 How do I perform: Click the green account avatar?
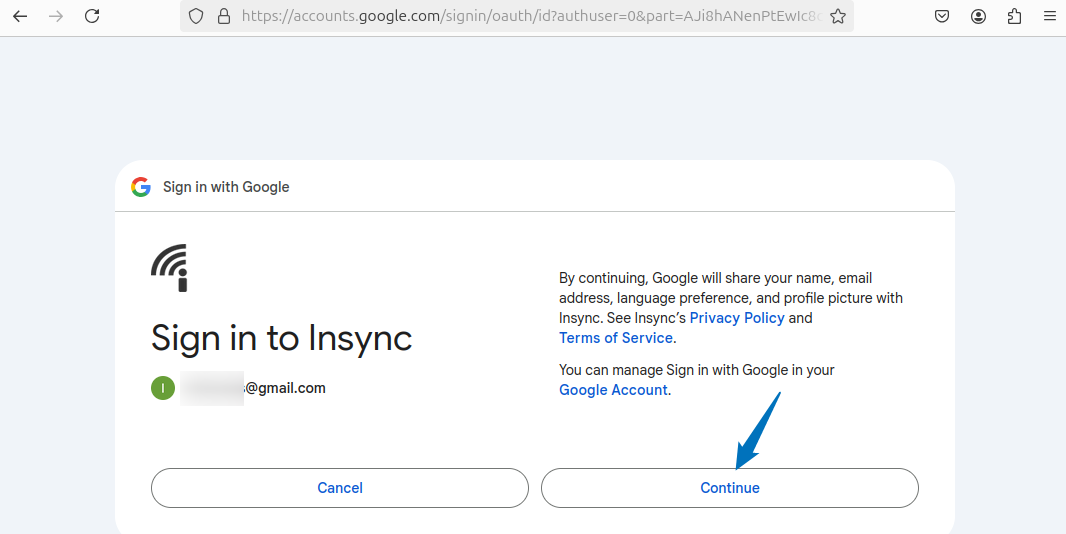point(163,388)
